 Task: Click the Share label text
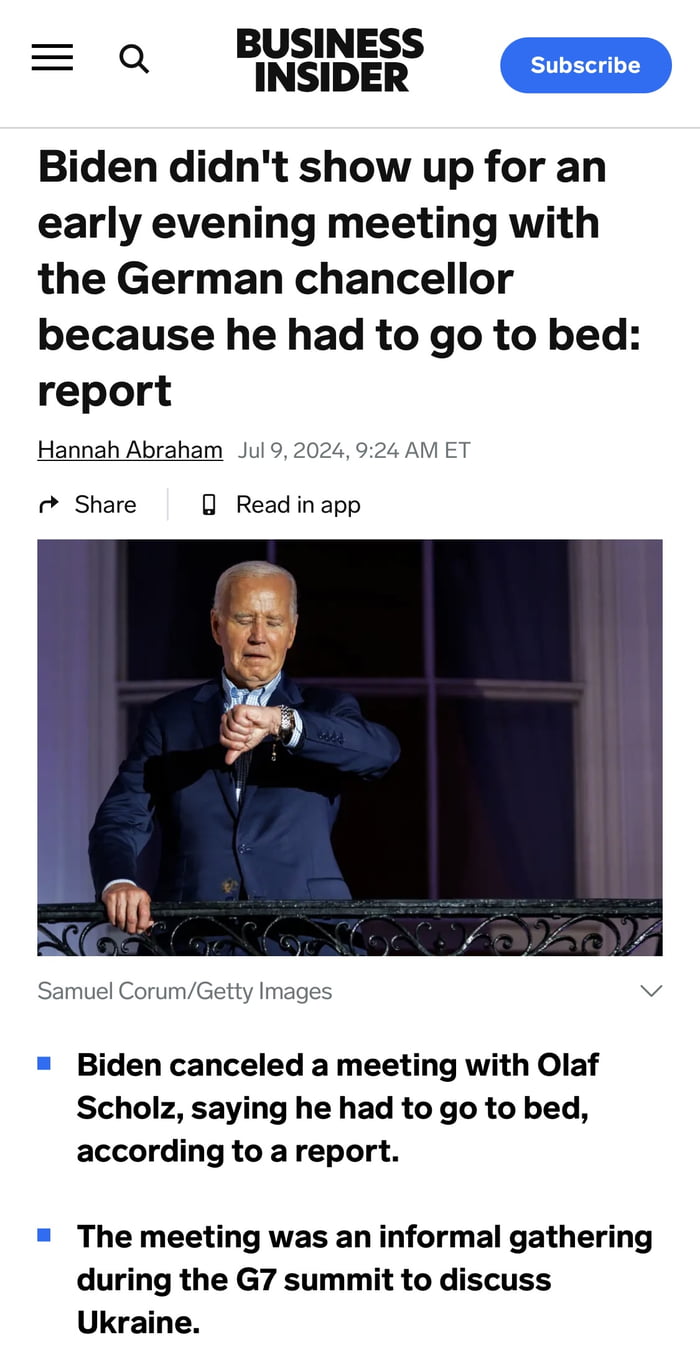click(x=105, y=505)
